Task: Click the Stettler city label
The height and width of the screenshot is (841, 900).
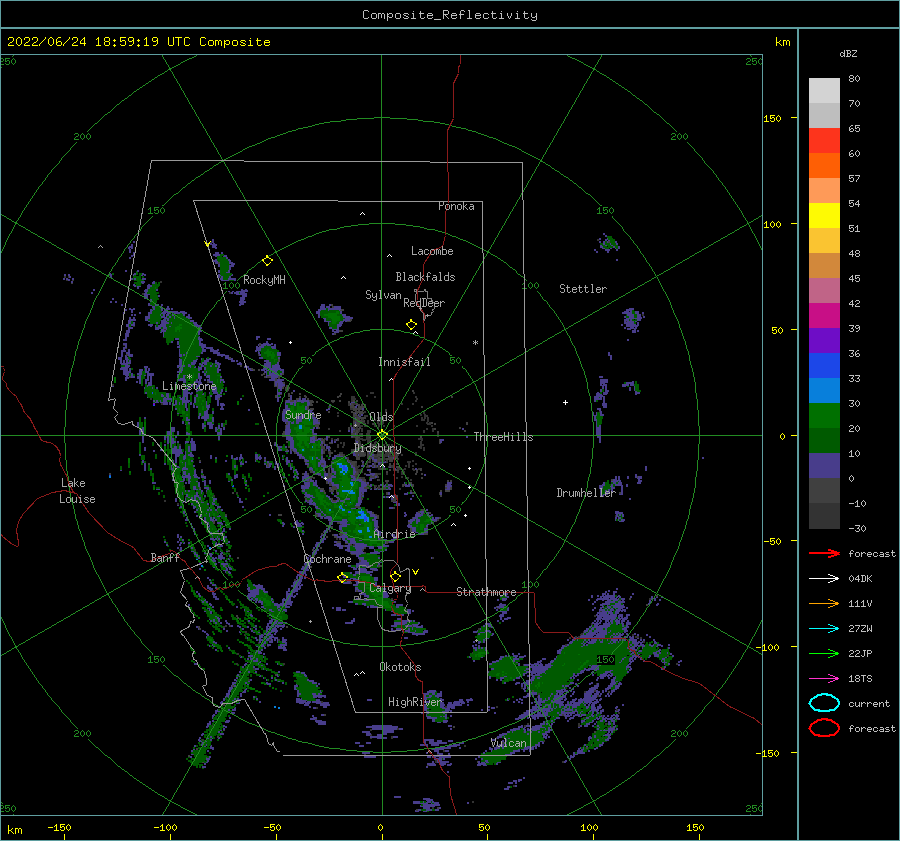Action: 583,289
